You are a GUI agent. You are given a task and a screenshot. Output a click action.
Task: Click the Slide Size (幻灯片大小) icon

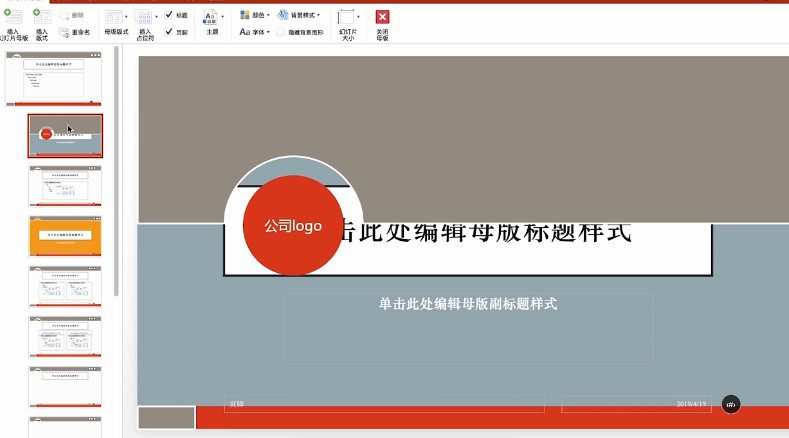point(346,18)
